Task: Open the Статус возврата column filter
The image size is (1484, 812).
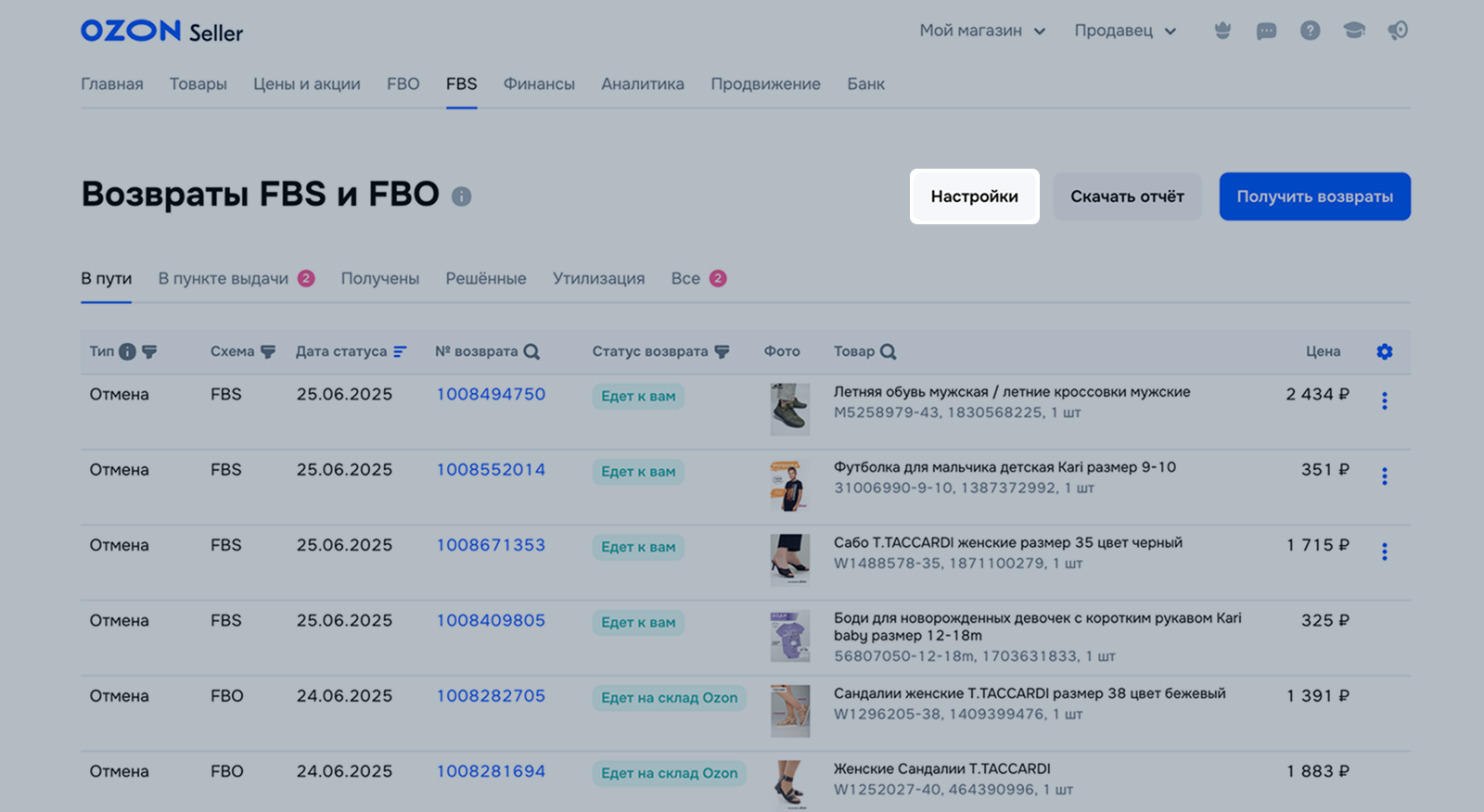Action: [x=722, y=351]
